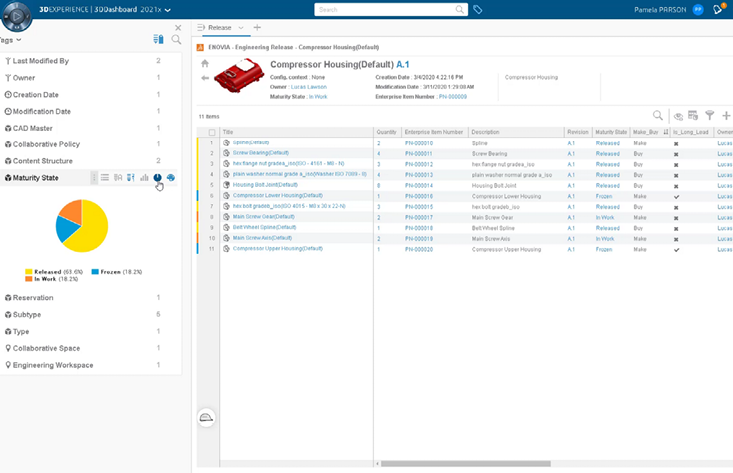
Task: Click the ENOVIA app icon in widget header
Action: (200, 47)
